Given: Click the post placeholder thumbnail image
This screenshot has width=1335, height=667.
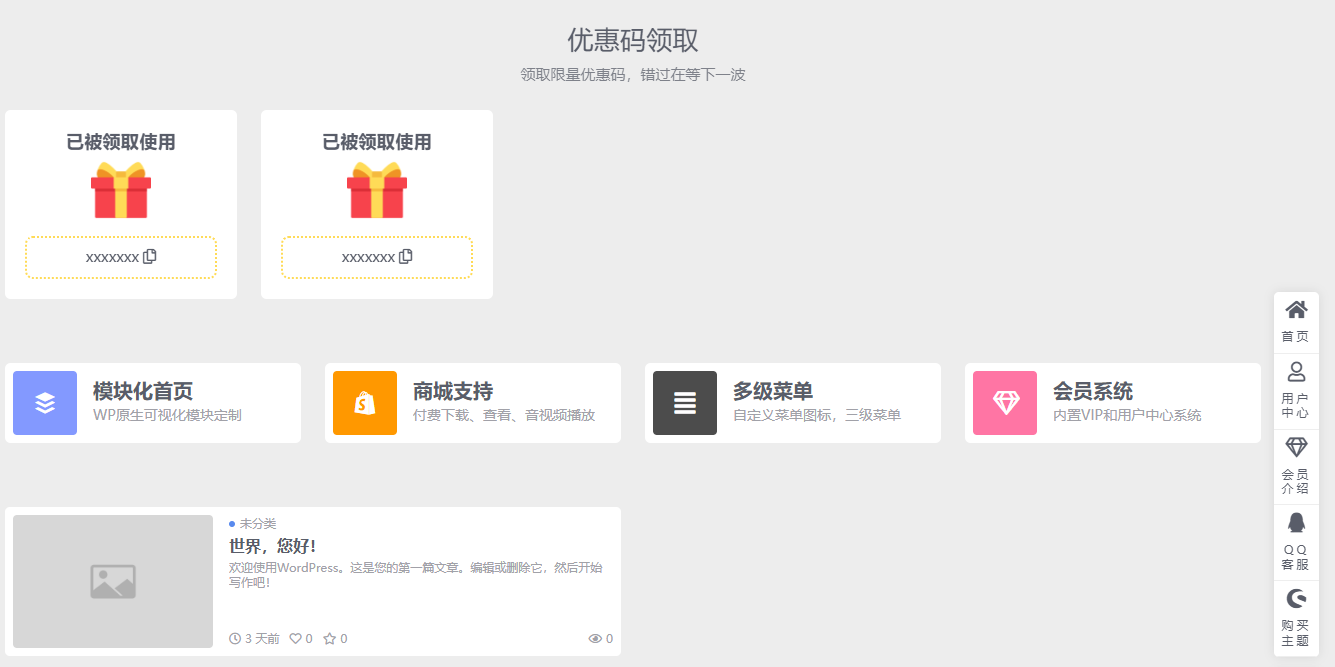Looking at the screenshot, I should coord(113,581).
